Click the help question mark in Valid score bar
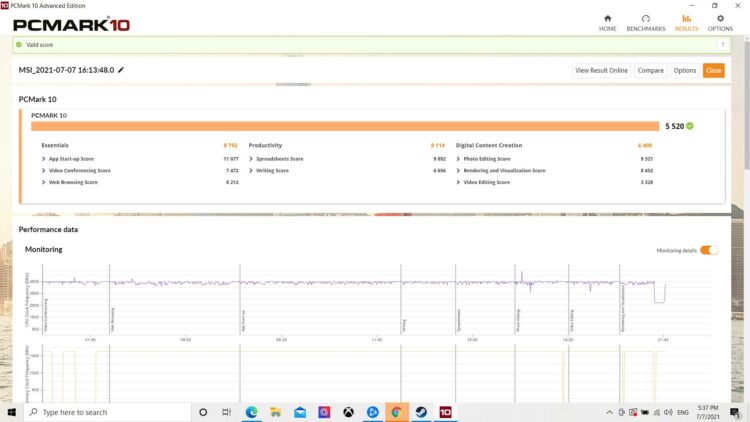The image size is (750, 422). (x=723, y=44)
